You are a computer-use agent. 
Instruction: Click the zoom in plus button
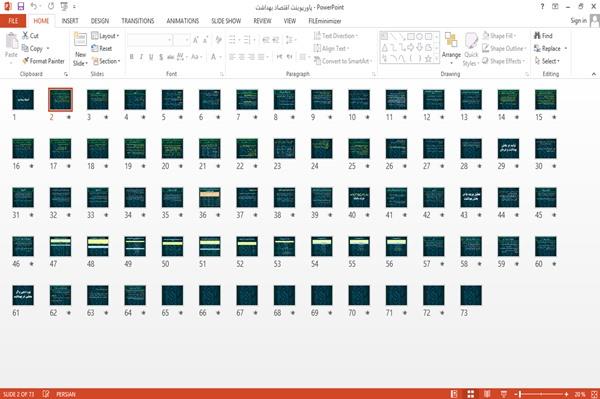click(x=566, y=394)
